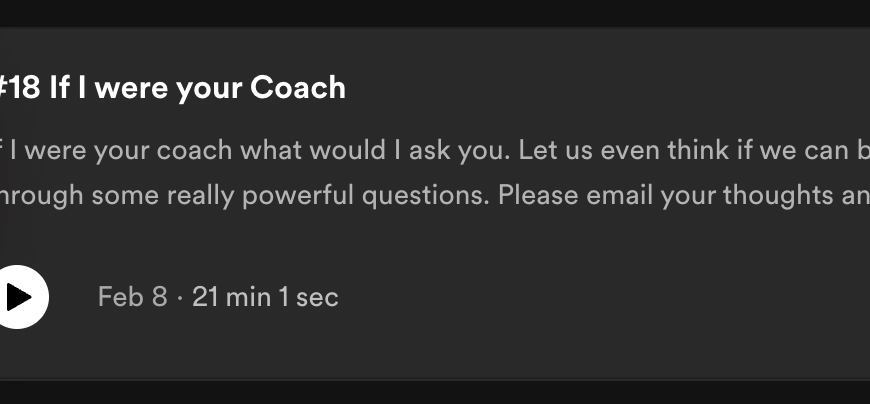Click the "21 min 1 sec" duration label
This screenshot has width=870, height=404.
[x=265, y=297]
